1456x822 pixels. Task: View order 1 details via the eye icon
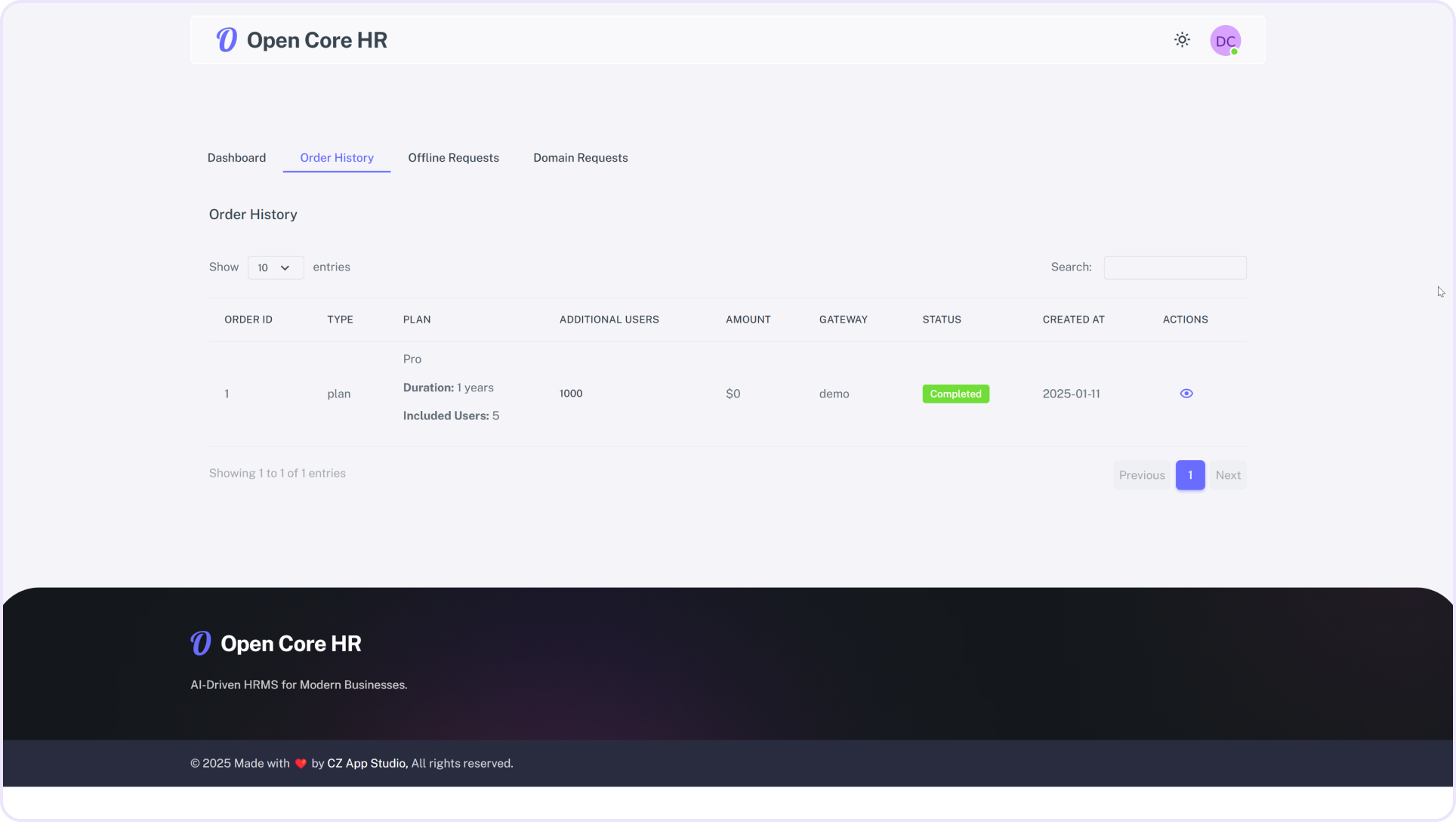(1186, 393)
